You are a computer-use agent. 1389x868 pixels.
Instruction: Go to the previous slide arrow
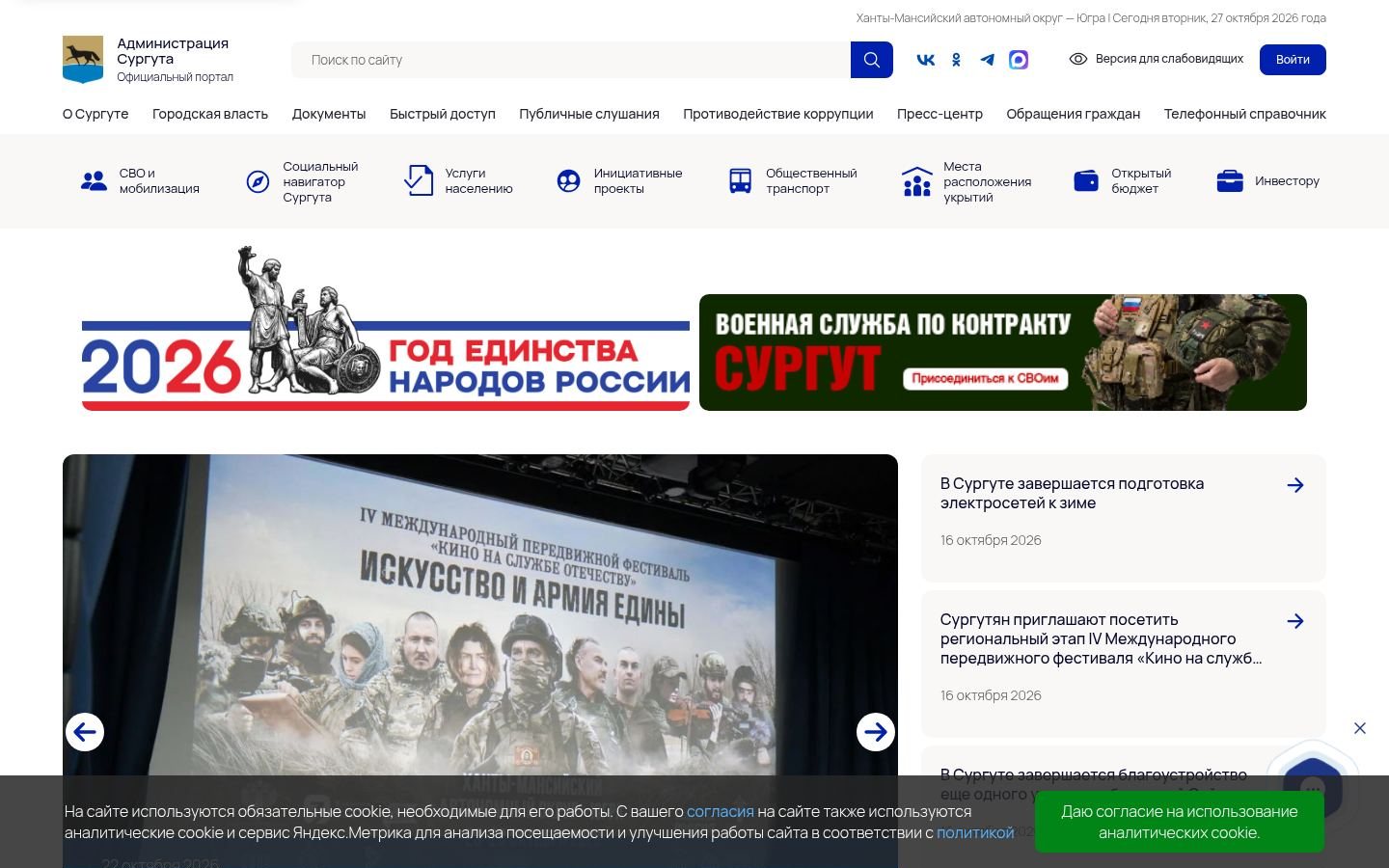pos(85,732)
